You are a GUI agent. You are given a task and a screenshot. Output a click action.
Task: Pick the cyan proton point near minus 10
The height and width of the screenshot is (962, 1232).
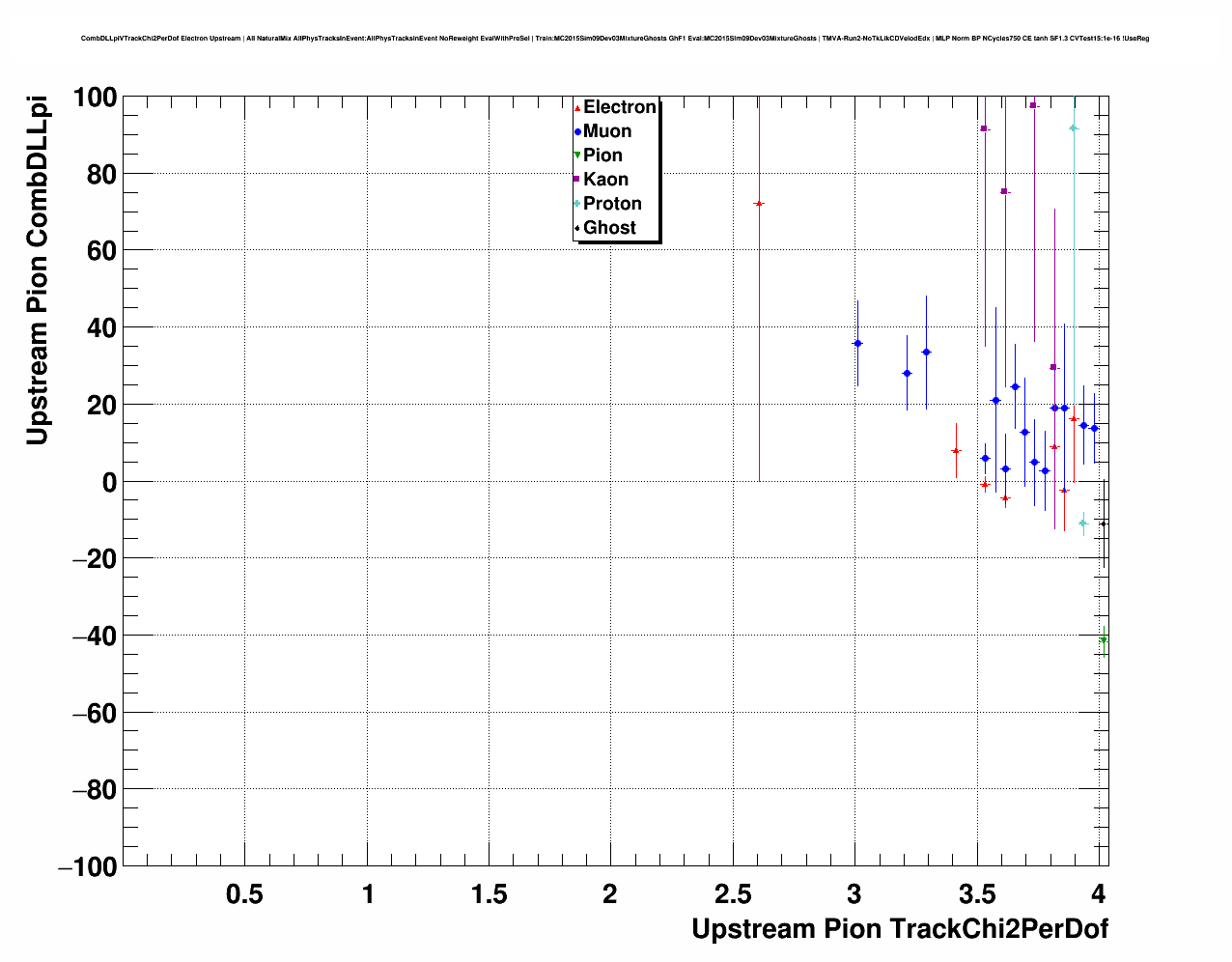tap(1083, 523)
